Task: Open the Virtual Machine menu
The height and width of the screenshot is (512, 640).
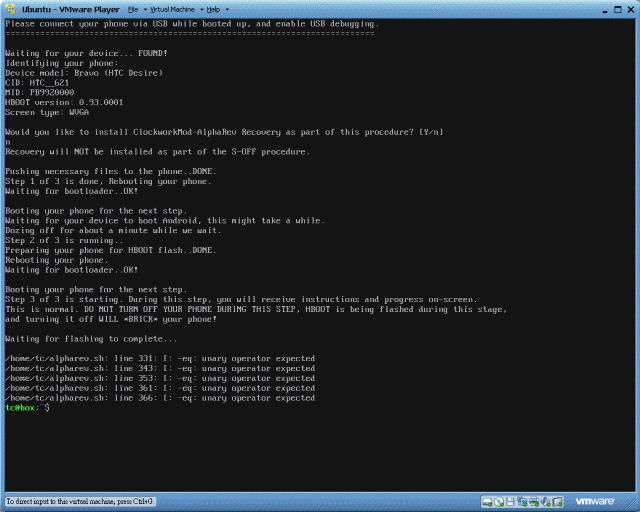Action: (x=172, y=9)
